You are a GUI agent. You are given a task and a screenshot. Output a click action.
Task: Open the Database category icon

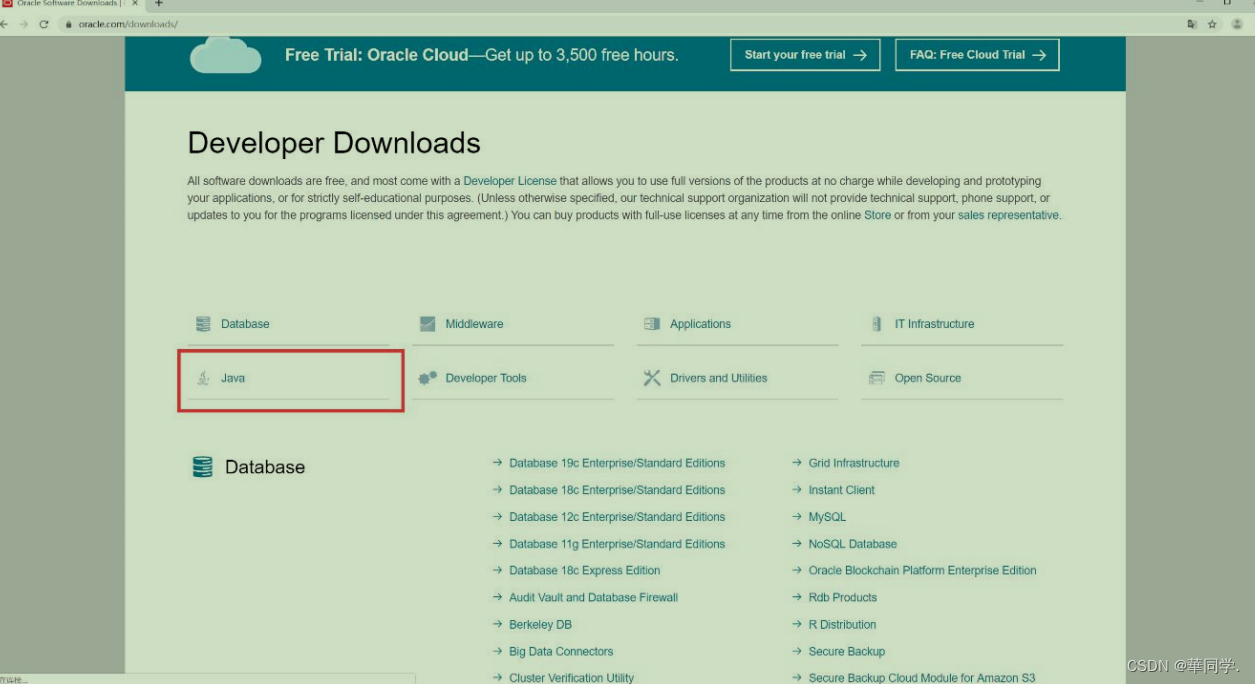[x=203, y=324]
